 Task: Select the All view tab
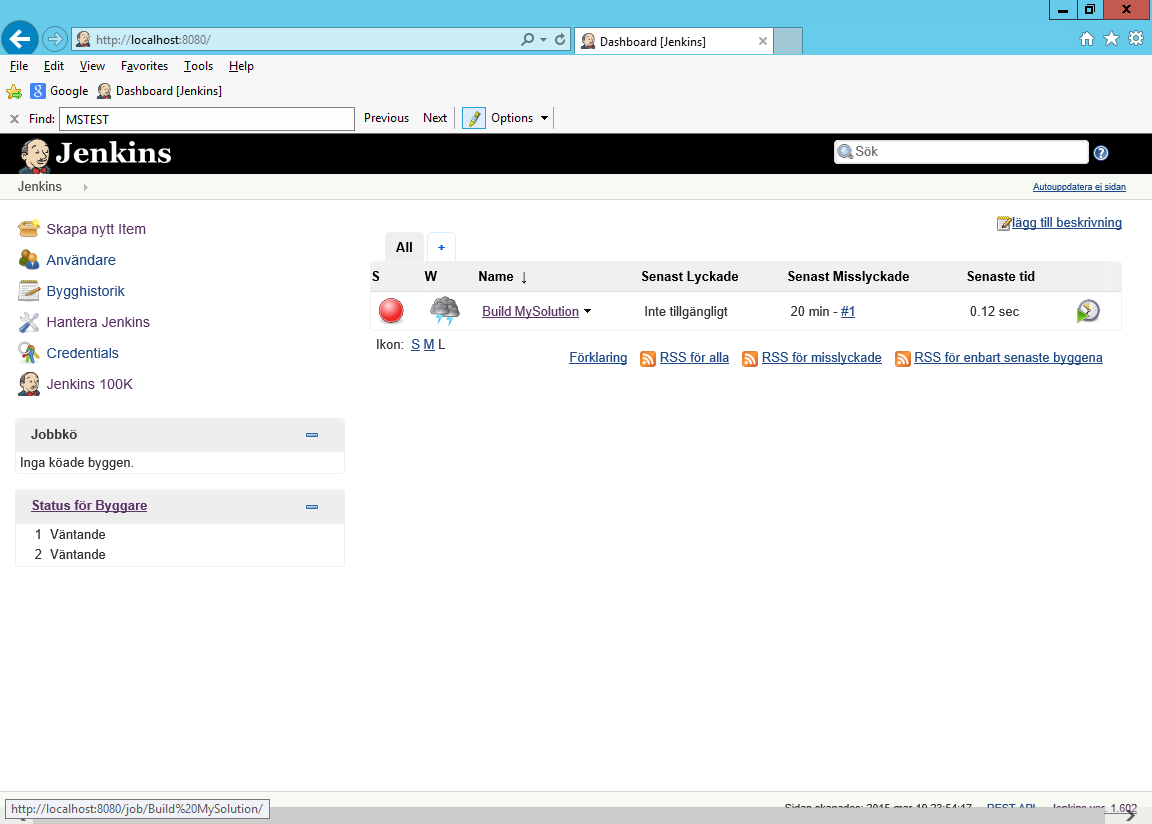404,247
